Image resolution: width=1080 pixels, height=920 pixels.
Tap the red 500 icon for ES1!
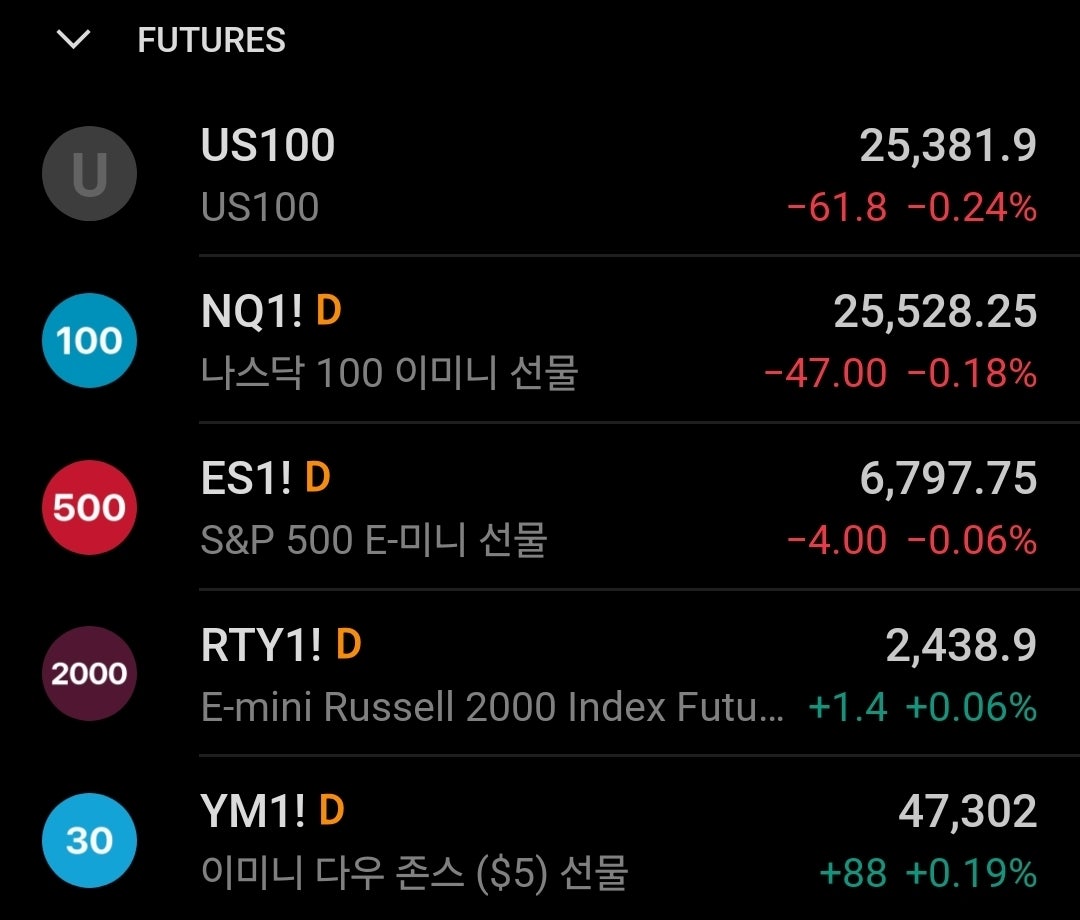pyautogui.click(x=89, y=507)
